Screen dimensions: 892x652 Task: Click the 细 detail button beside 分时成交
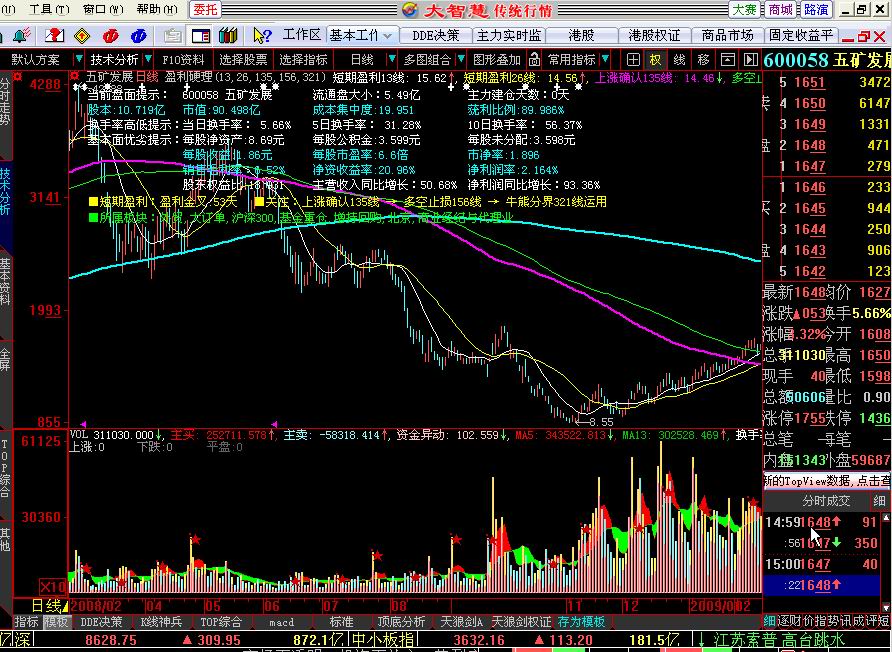pos(879,501)
